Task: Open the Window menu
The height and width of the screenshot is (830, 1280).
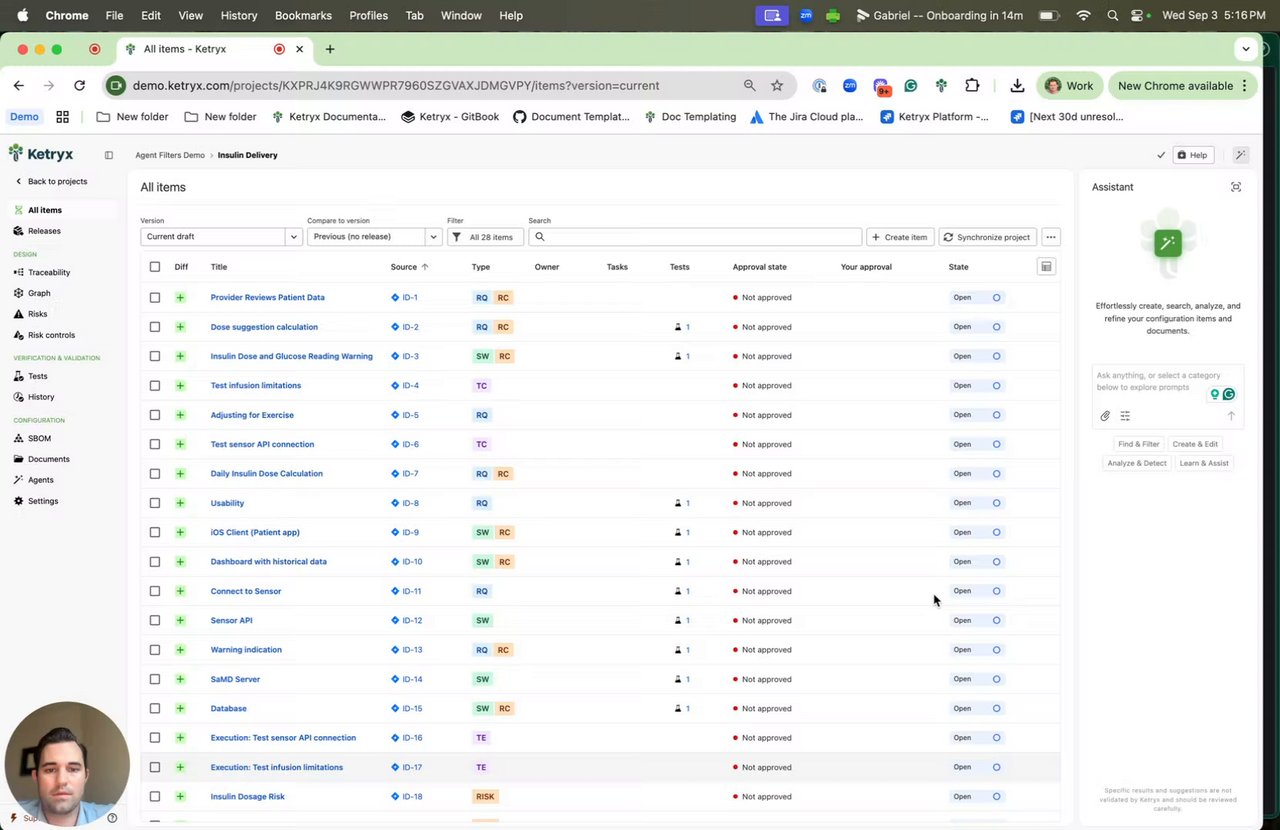Action: click(461, 15)
